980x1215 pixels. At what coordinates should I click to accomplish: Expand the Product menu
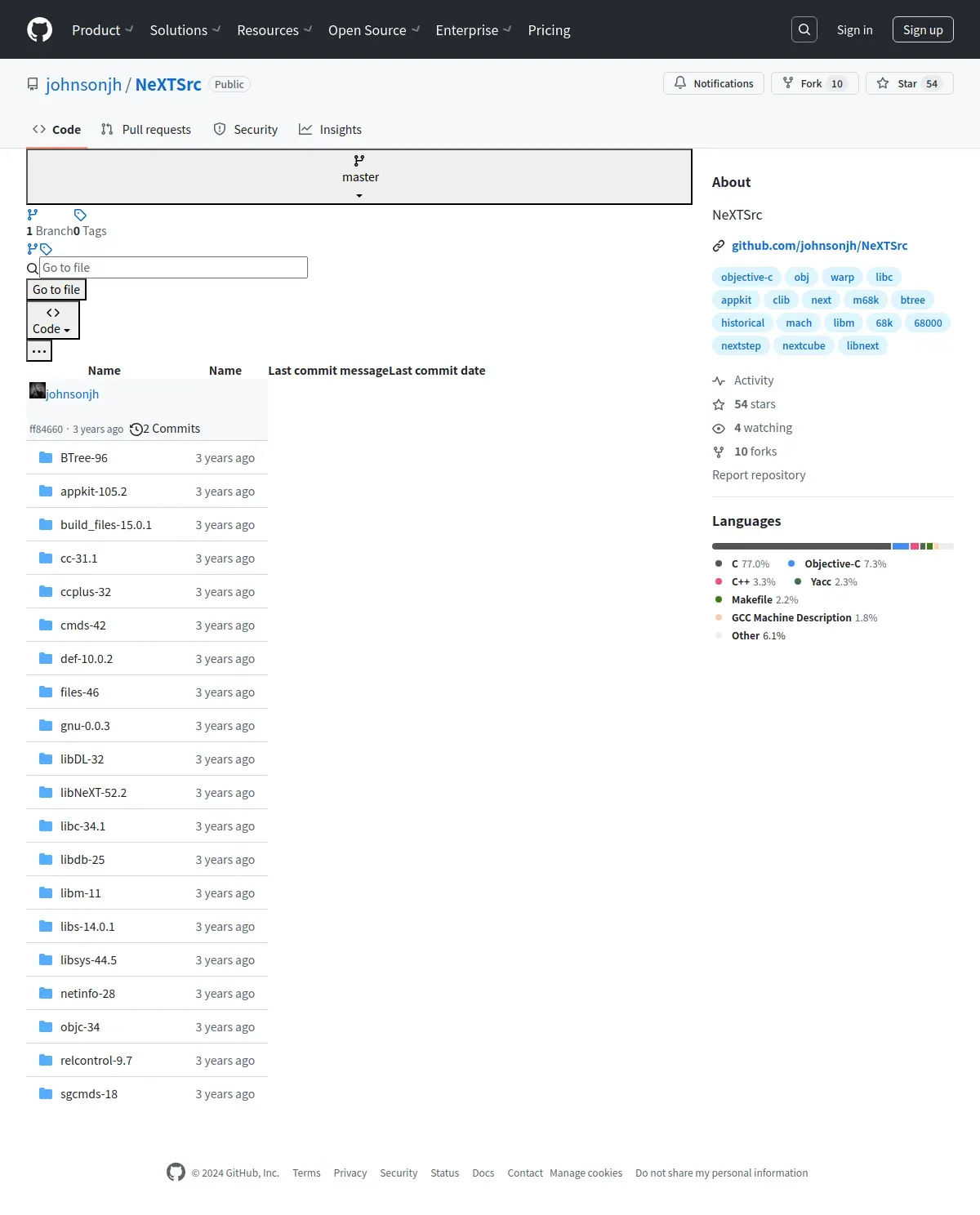point(102,29)
